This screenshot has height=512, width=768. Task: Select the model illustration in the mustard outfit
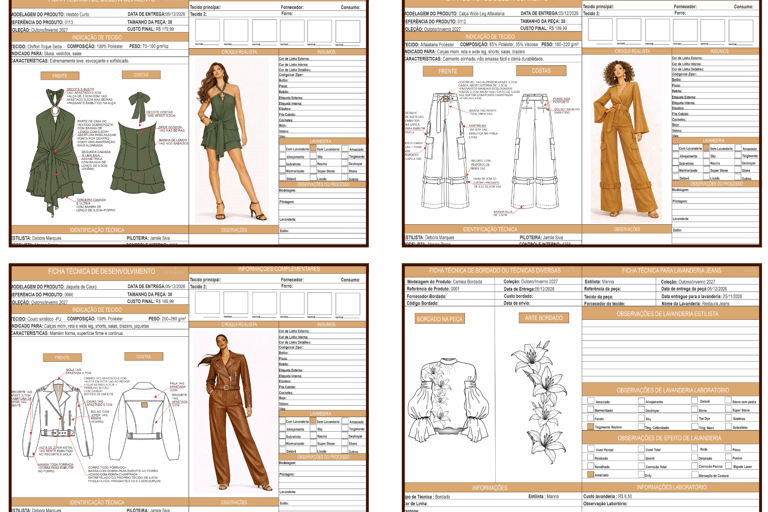622,139
